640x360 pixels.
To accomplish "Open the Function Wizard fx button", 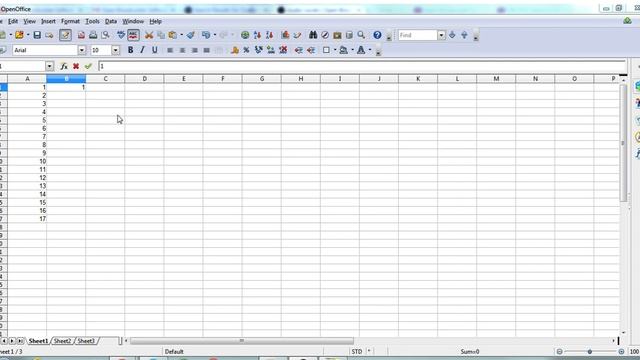I will click(64, 66).
